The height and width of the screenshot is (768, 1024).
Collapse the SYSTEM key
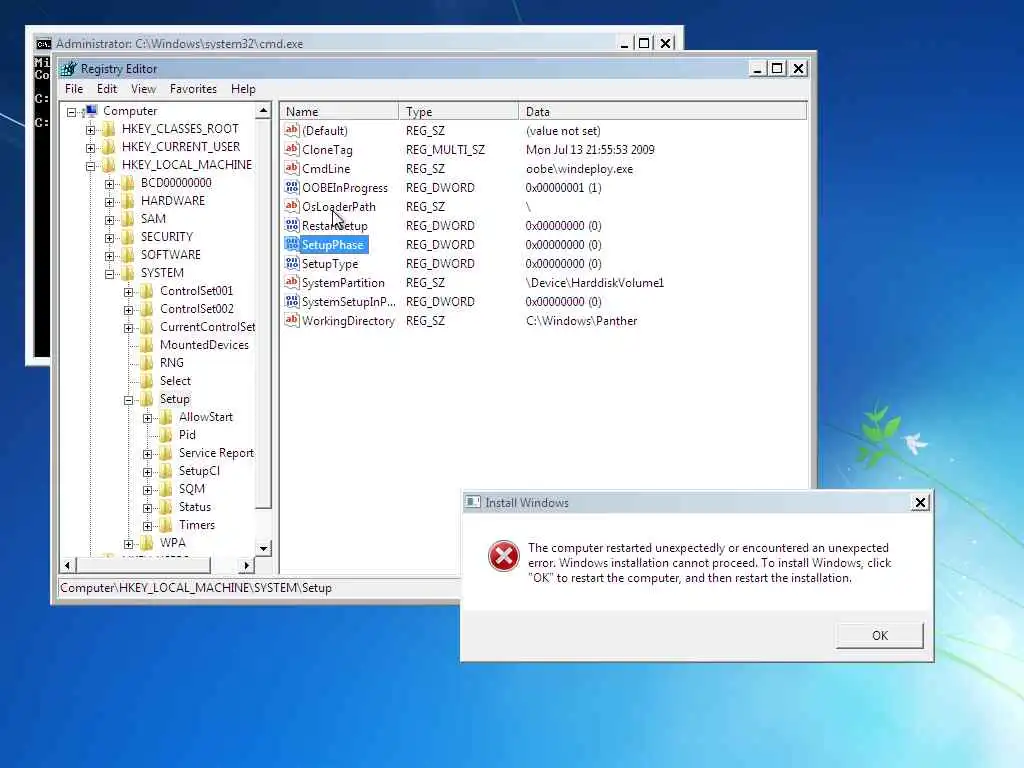[x=110, y=274]
